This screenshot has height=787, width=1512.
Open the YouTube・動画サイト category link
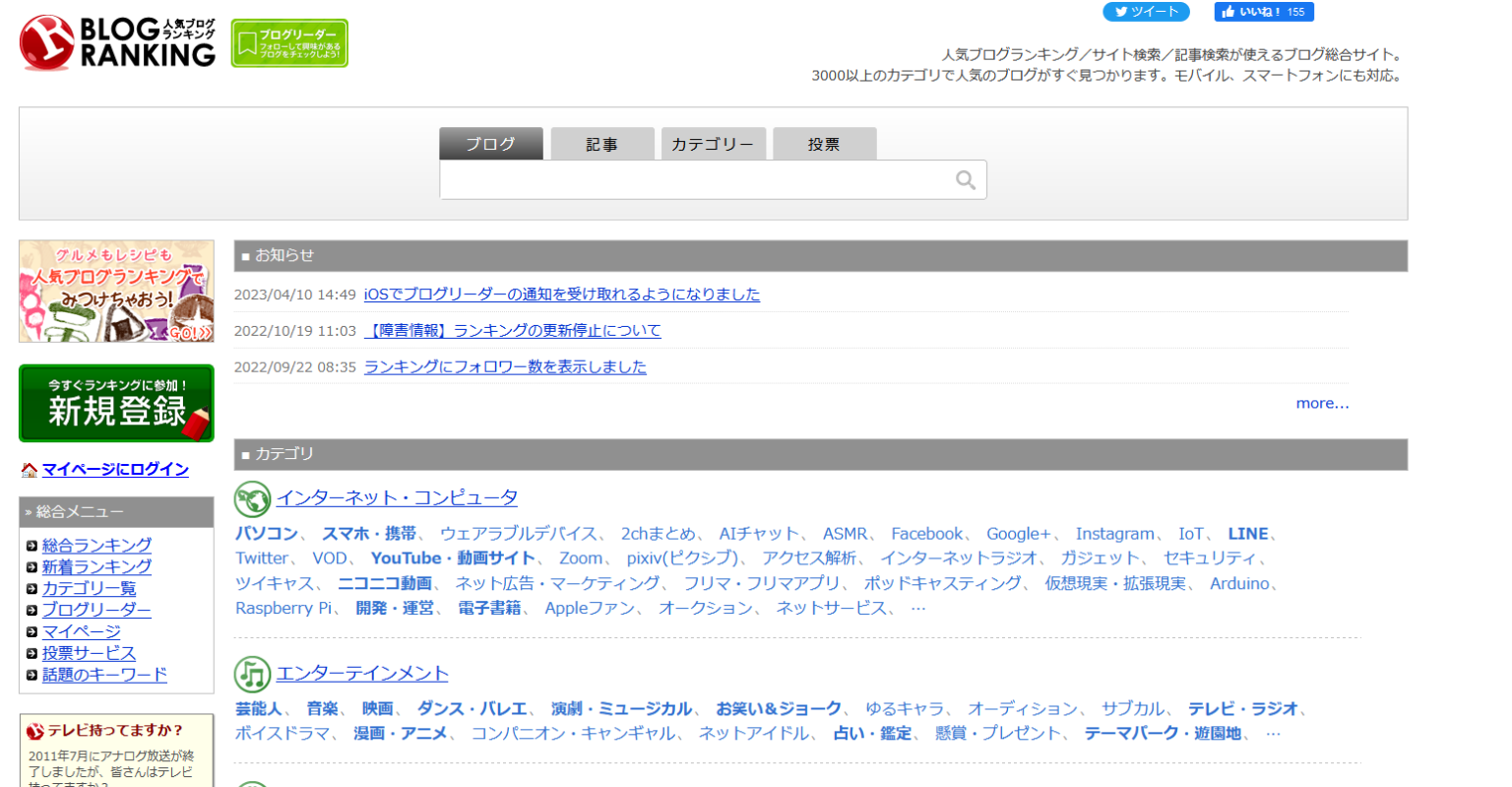click(453, 558)
